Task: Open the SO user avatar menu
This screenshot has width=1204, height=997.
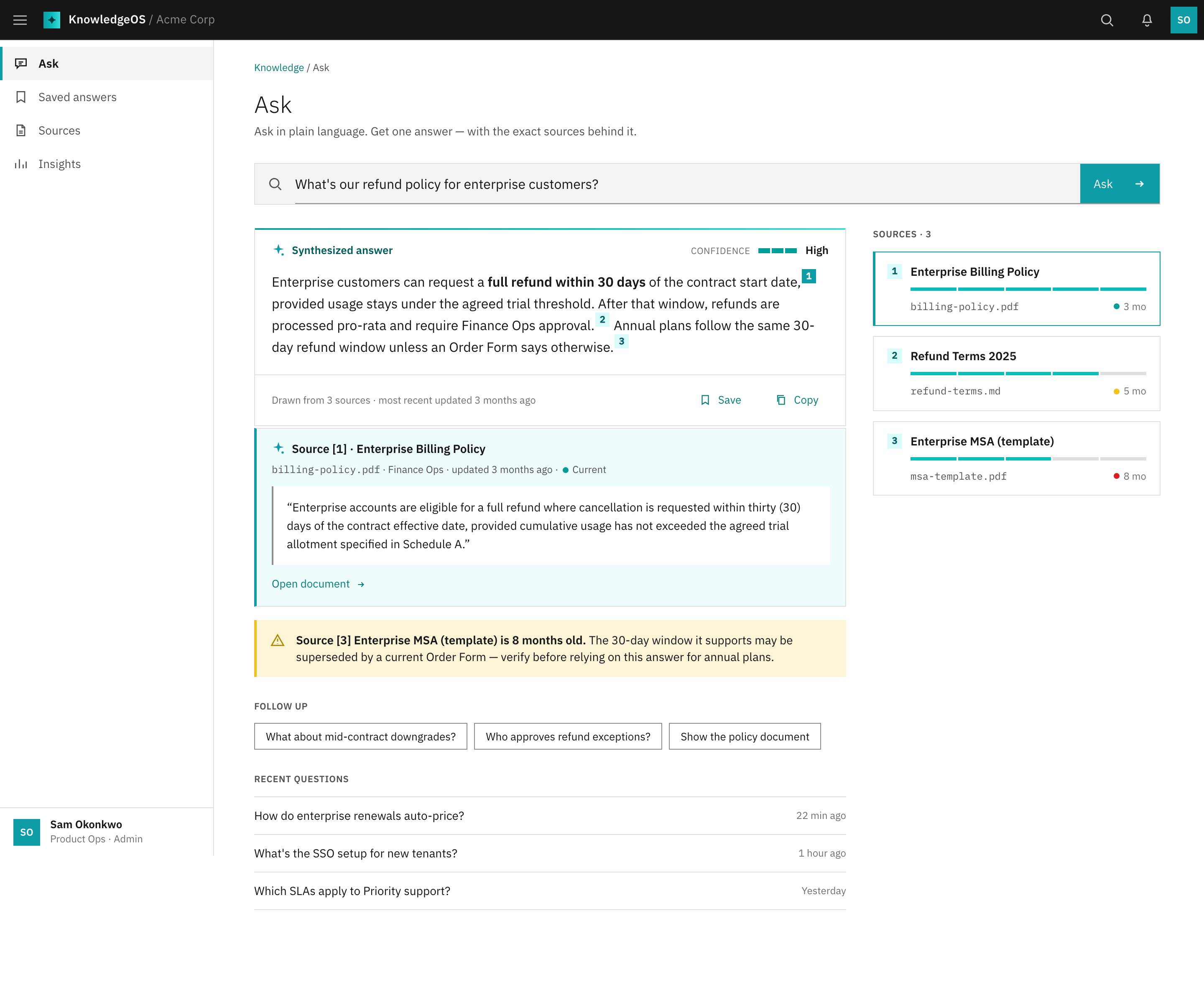Action: pos(1184,20)
